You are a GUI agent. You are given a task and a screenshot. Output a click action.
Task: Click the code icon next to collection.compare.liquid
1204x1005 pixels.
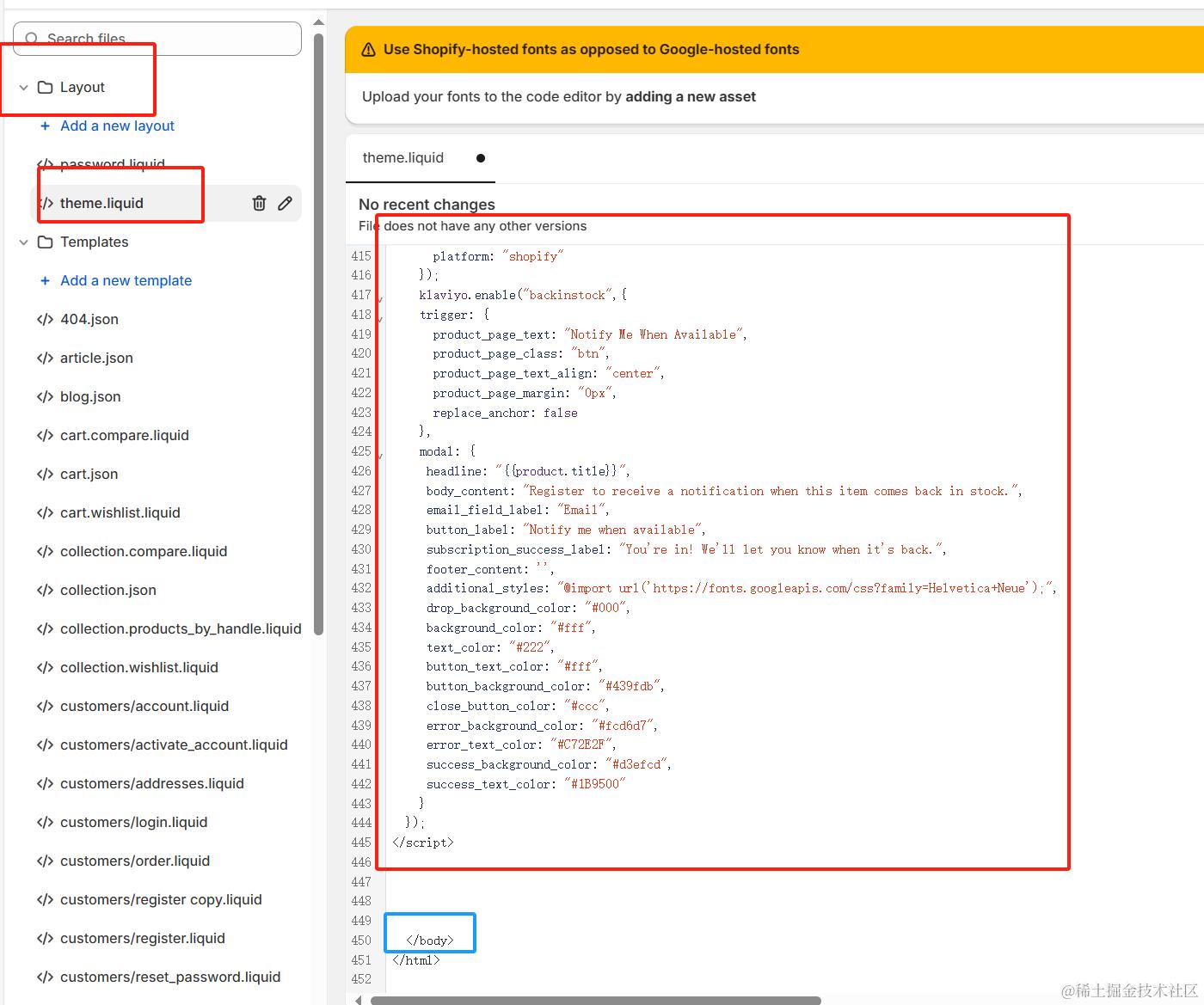click(x=45, y=551)
